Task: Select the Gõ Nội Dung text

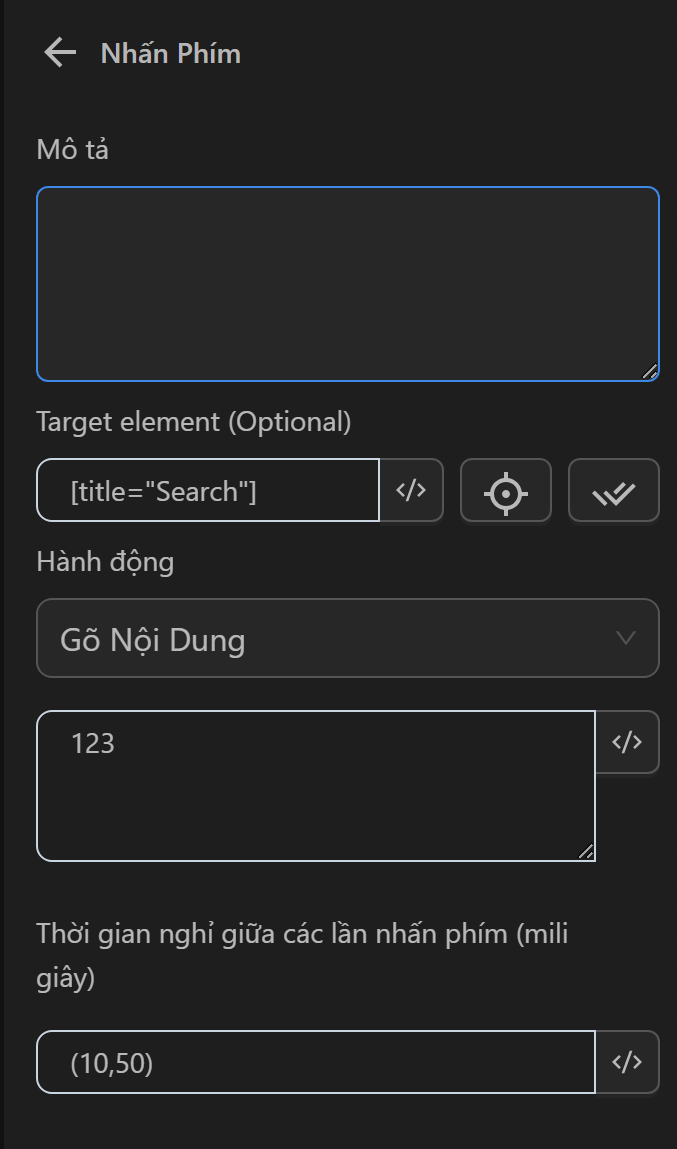Action: [x=152, y=639]
